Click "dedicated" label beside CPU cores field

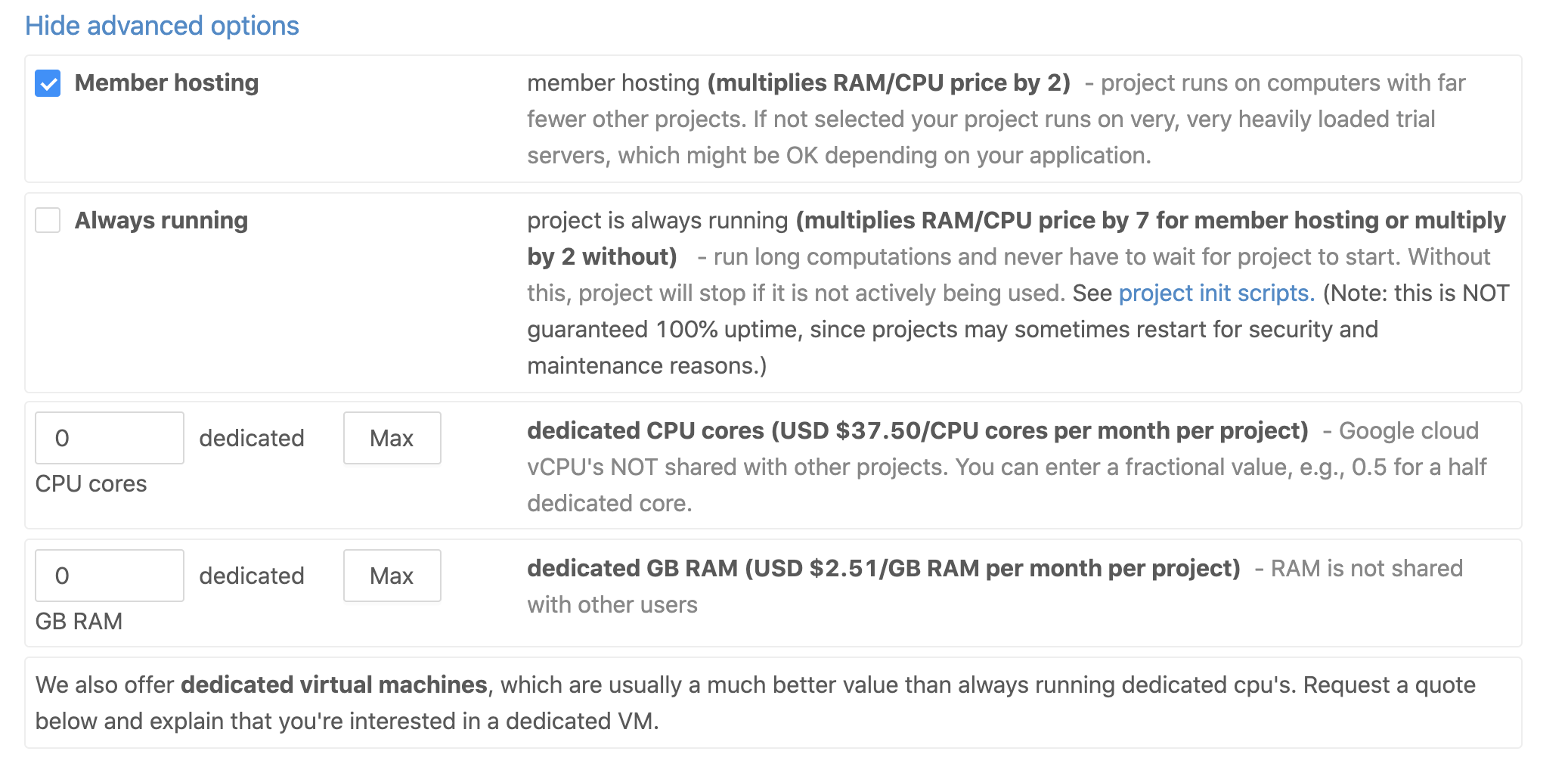(252, 438)
